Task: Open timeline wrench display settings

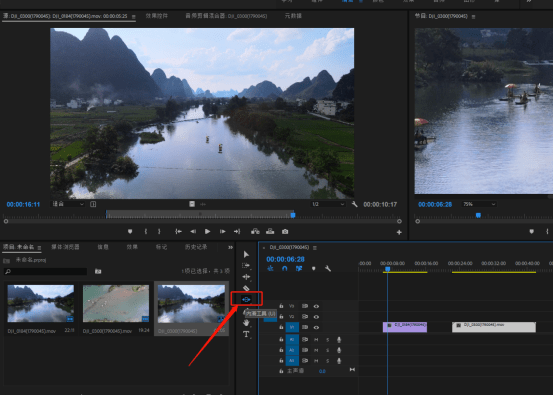Action: [x=328, y=268]
